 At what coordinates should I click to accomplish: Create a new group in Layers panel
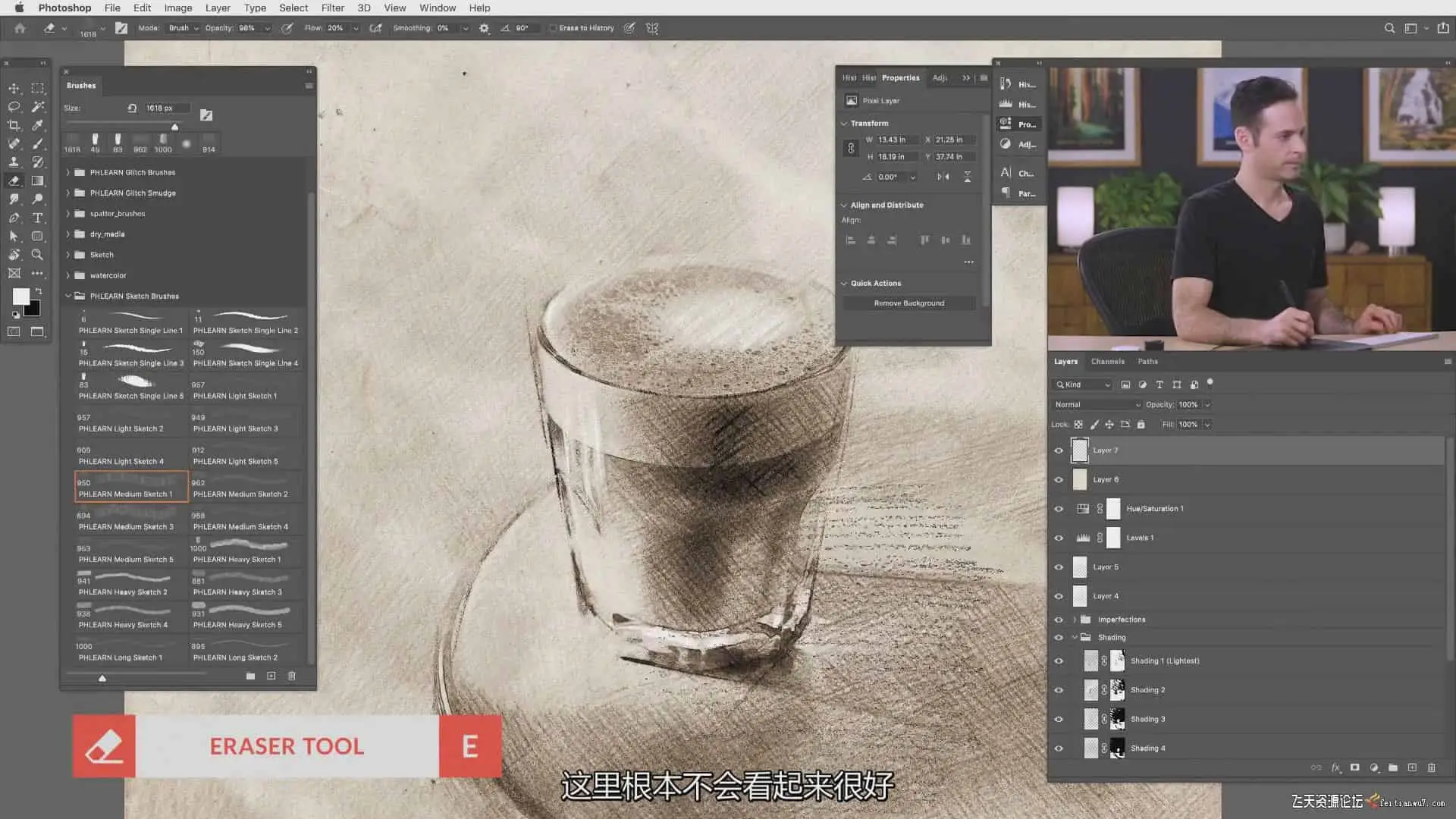(1393, 767)
